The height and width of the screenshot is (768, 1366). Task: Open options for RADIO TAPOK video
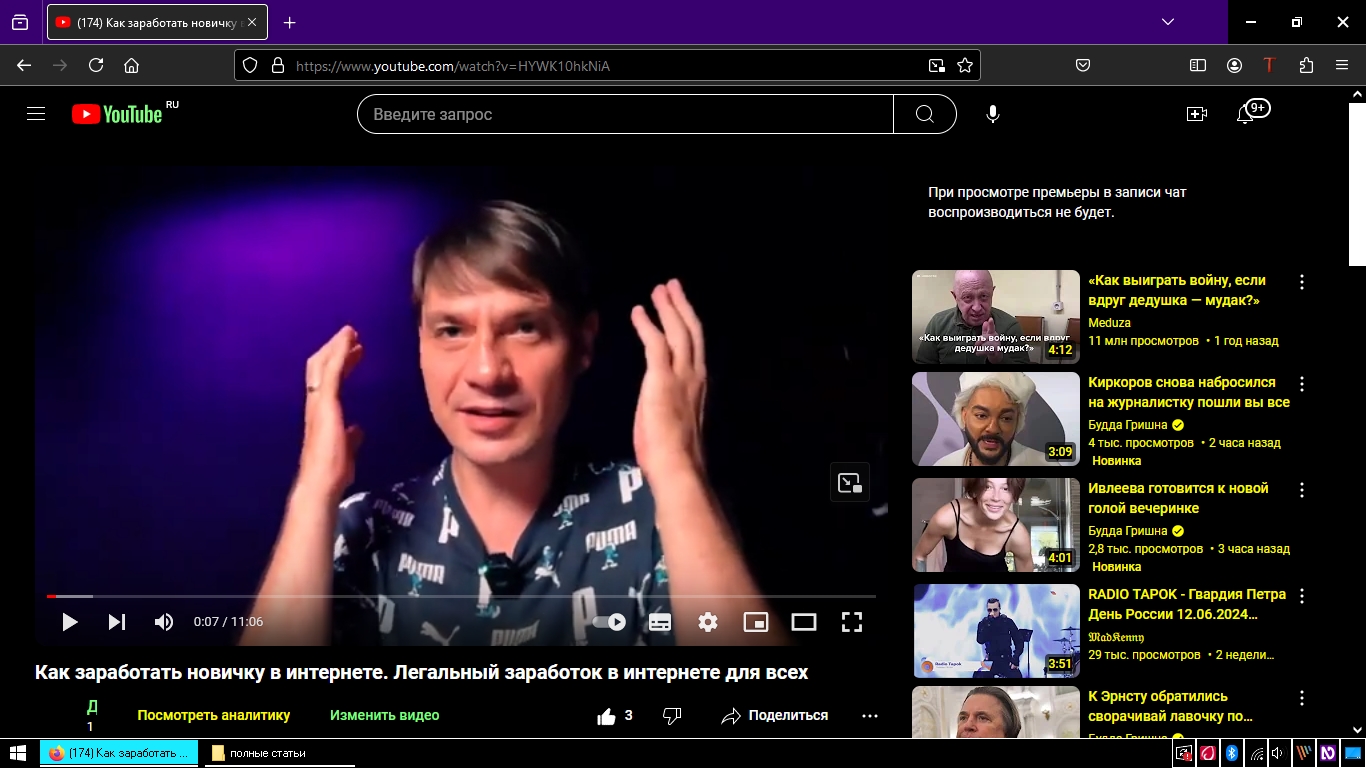pos(1302,597)
